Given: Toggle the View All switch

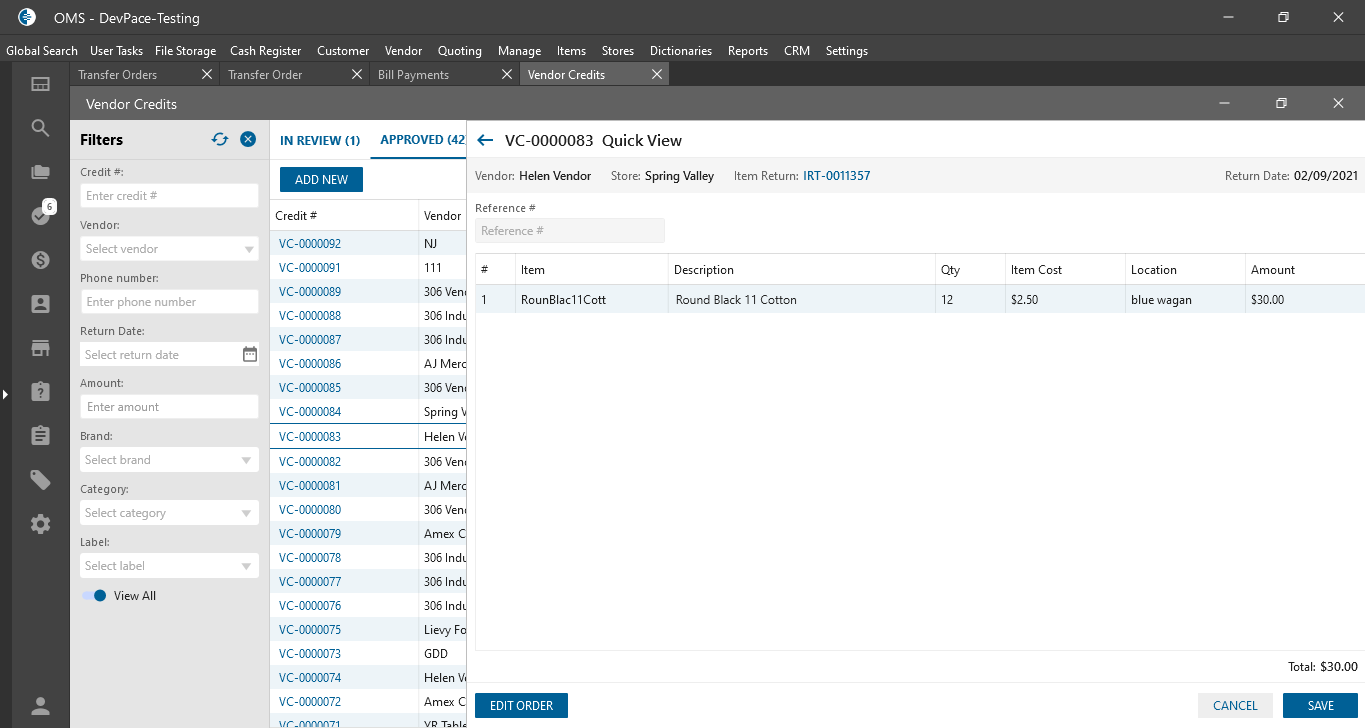Looking at the screenshot, I should click(x=94, y=596).
